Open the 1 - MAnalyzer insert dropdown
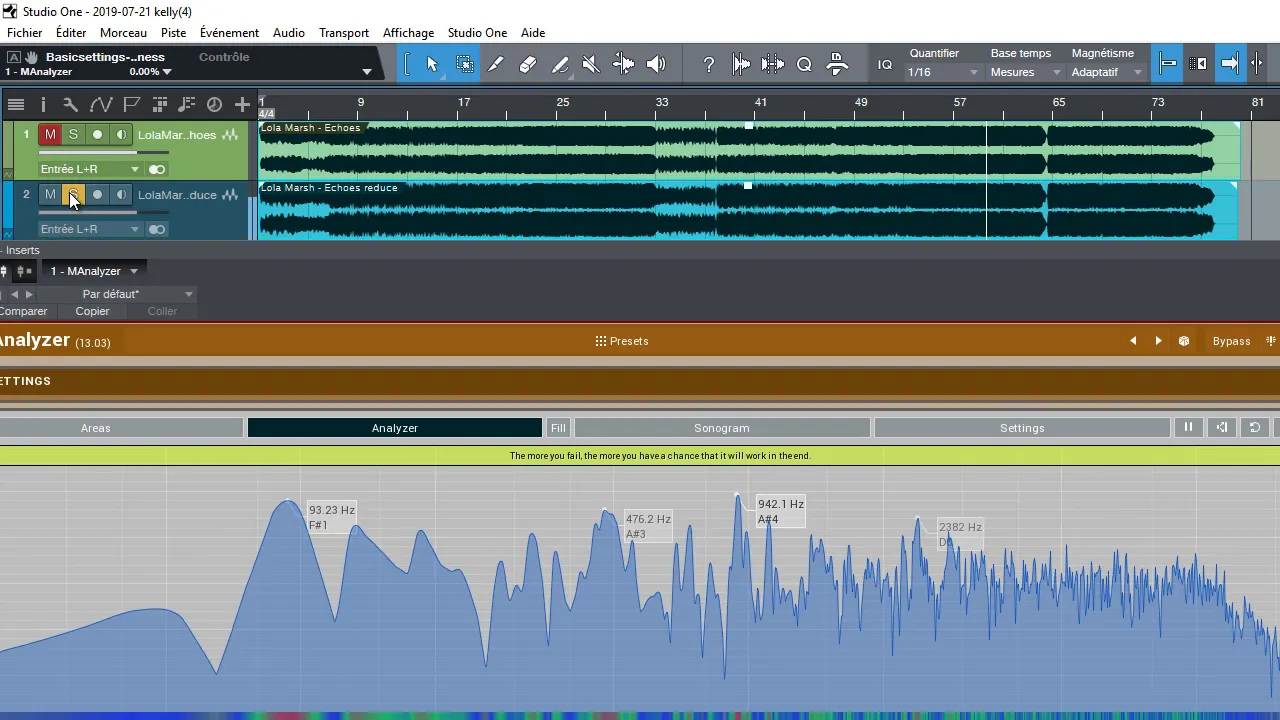1280x720 pixels. [94, 271]
